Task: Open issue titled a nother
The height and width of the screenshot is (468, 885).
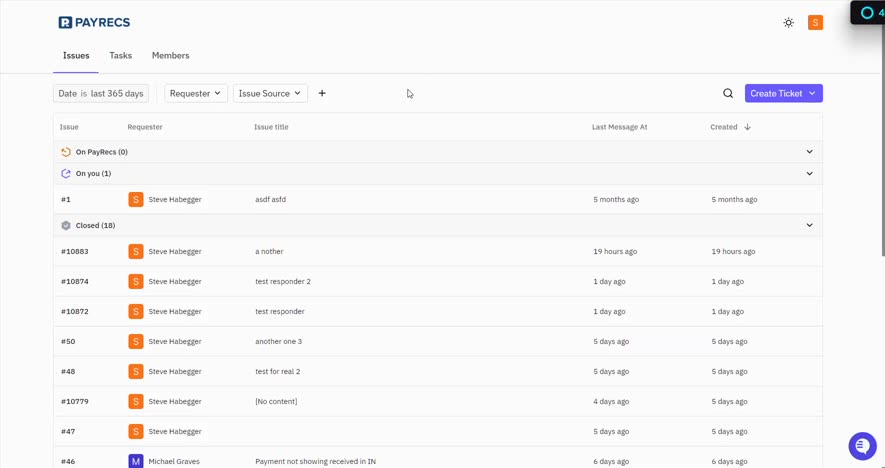Action: click(x=269, y=251)
